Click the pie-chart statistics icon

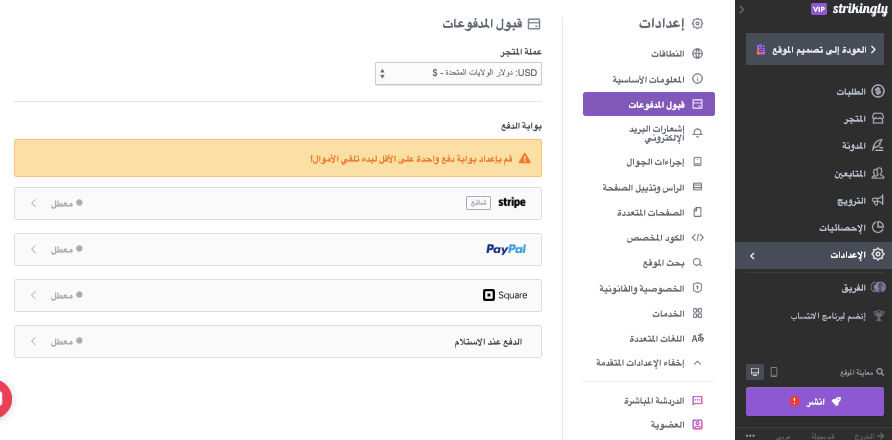[x=878, y=227]
